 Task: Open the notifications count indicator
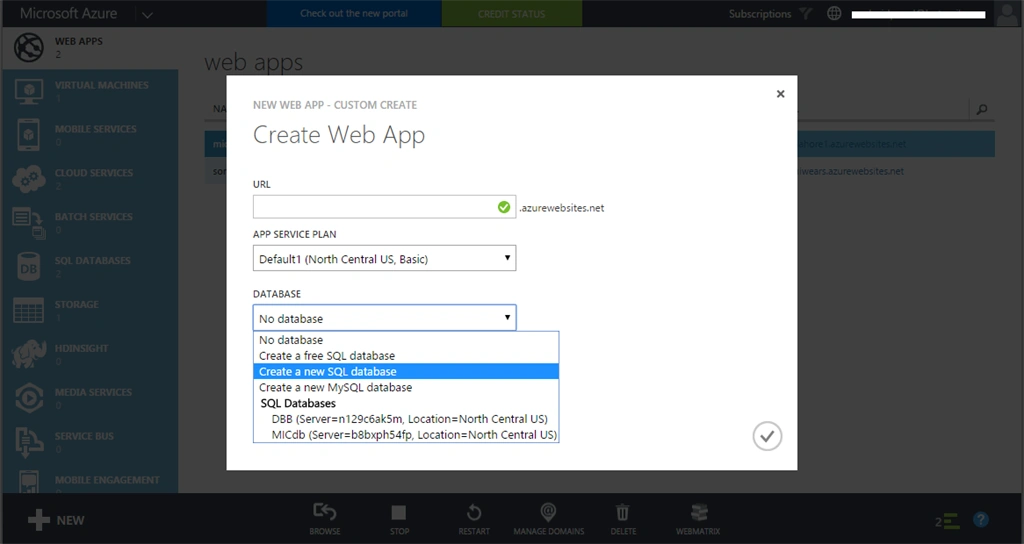tap(946, 521)
